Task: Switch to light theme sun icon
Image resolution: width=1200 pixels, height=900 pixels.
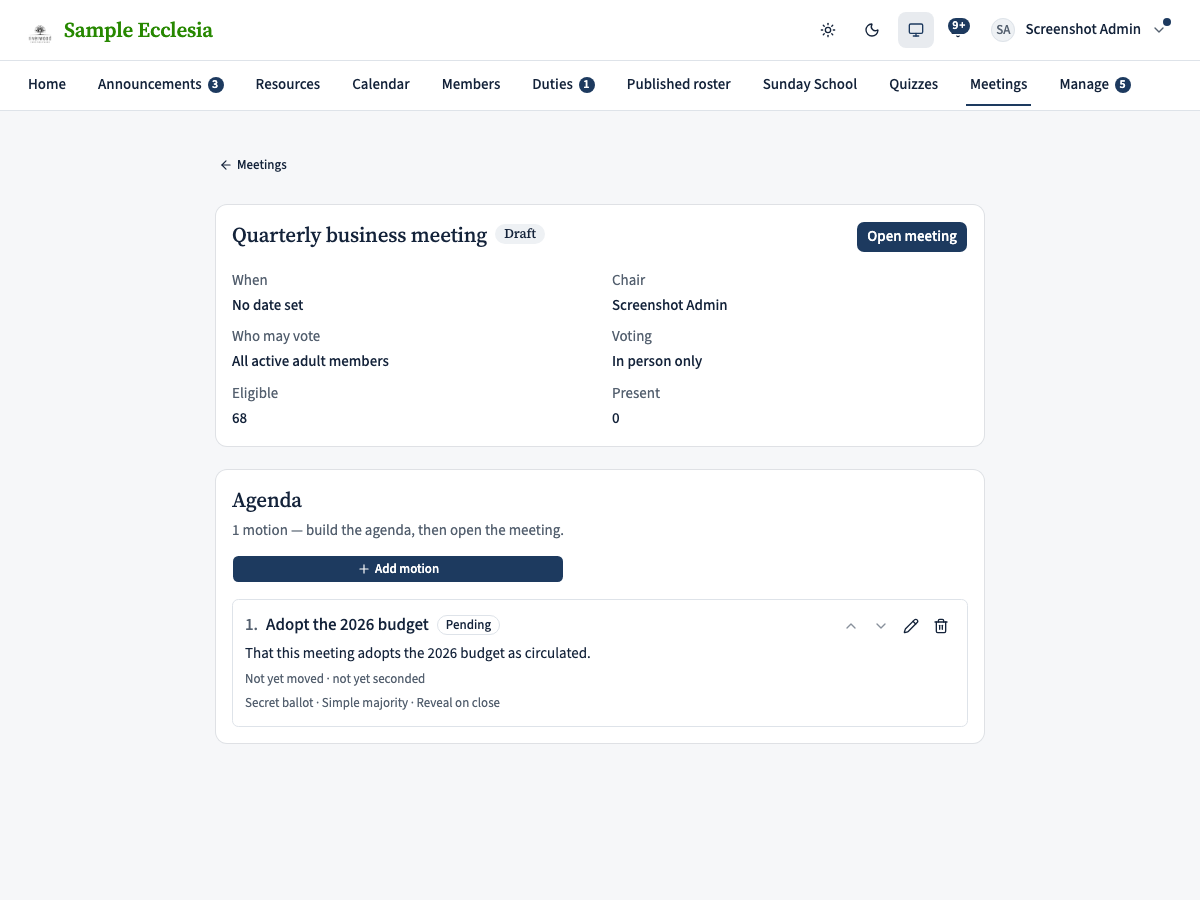Action: 828,30
